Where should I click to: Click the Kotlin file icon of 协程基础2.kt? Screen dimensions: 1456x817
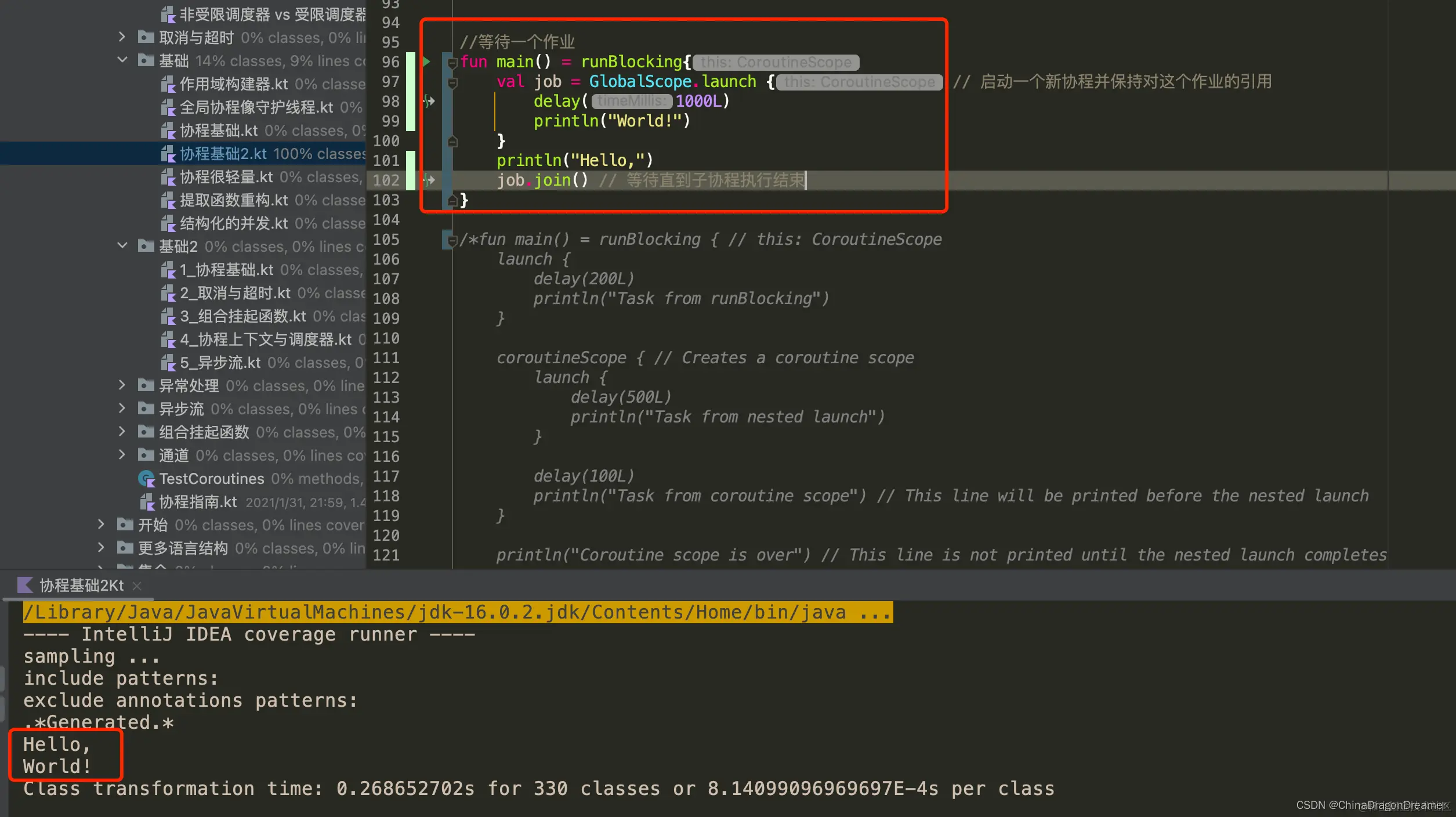pyautogui.click(x=168, y=154)
